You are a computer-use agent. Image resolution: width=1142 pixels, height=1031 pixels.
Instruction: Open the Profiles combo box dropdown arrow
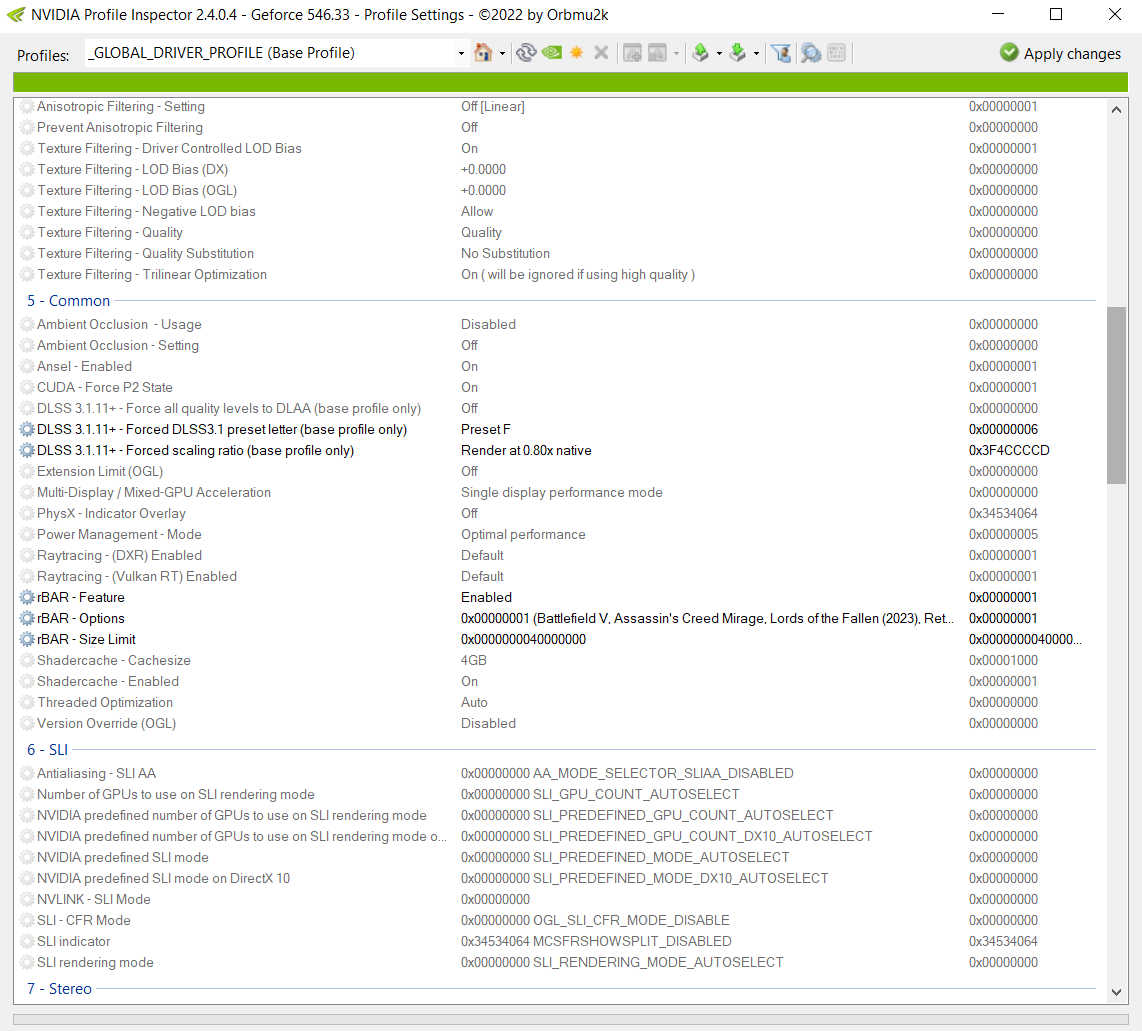(461, 53)
